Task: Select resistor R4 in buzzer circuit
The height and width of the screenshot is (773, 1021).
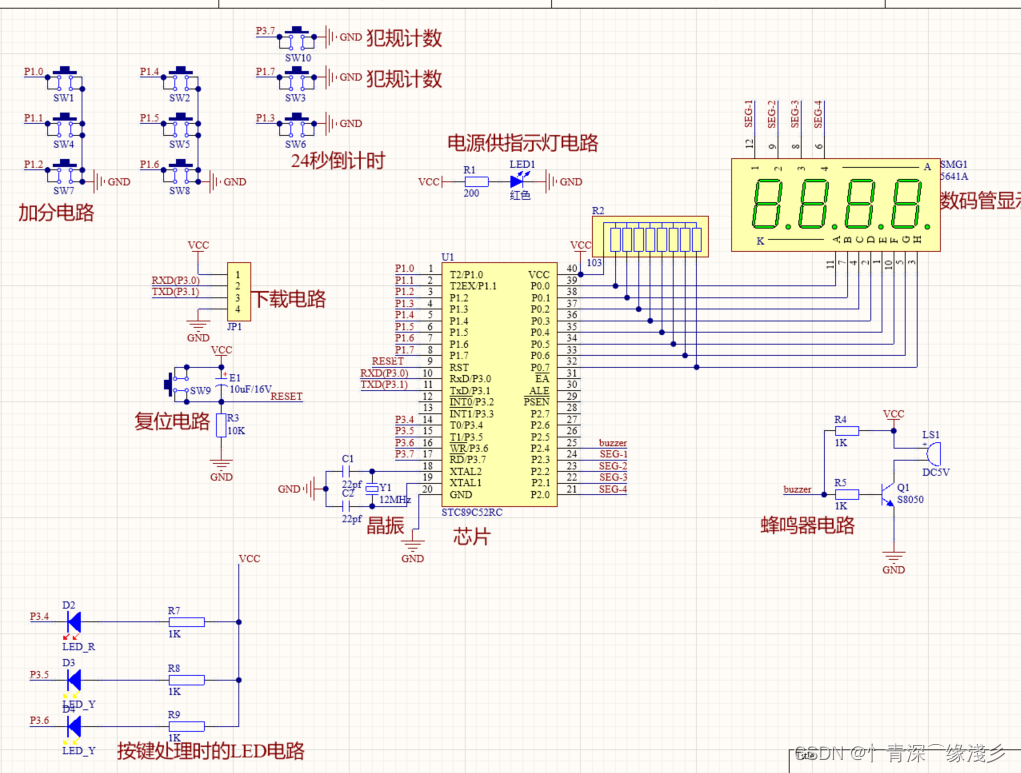Action: 846,431
